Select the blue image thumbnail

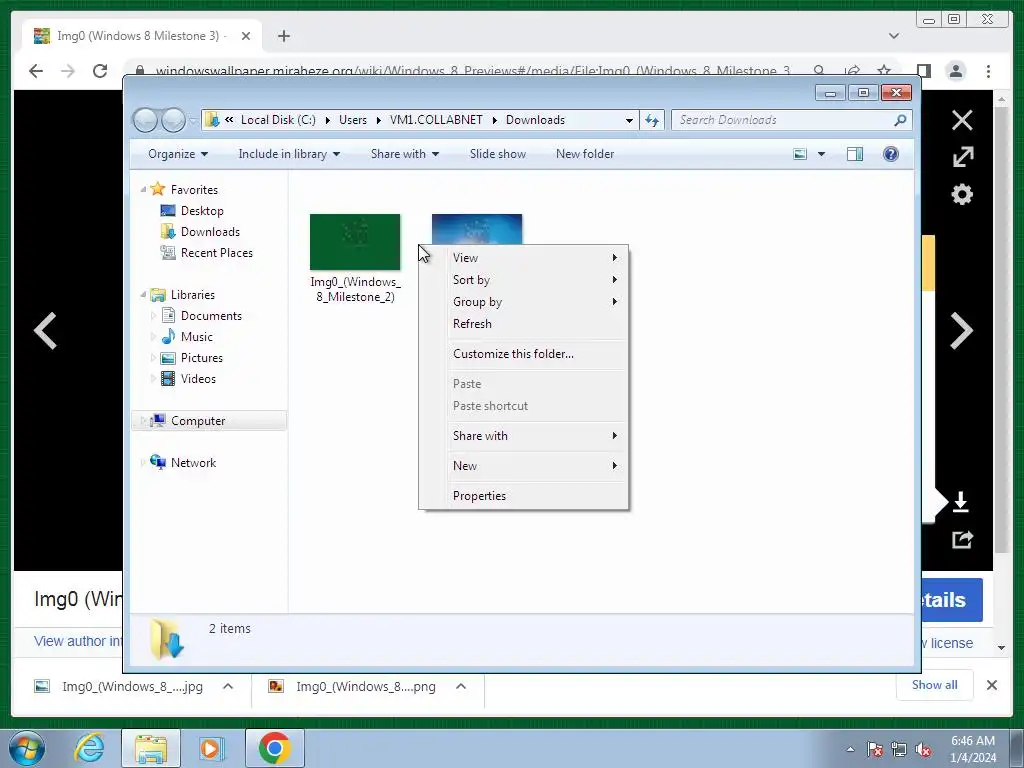[477, 229]
